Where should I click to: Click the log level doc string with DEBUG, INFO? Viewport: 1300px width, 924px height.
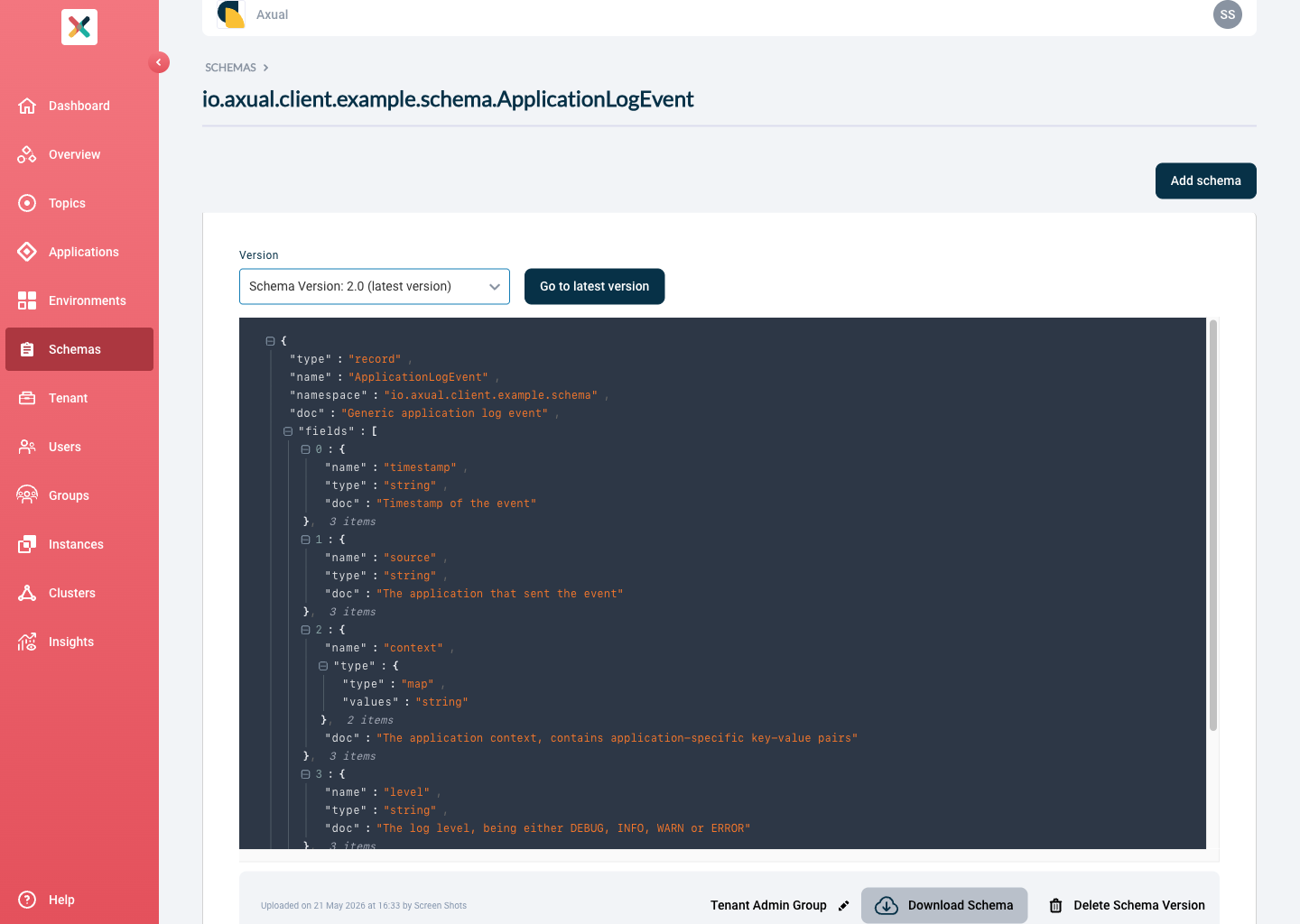[x=563, y=828]
